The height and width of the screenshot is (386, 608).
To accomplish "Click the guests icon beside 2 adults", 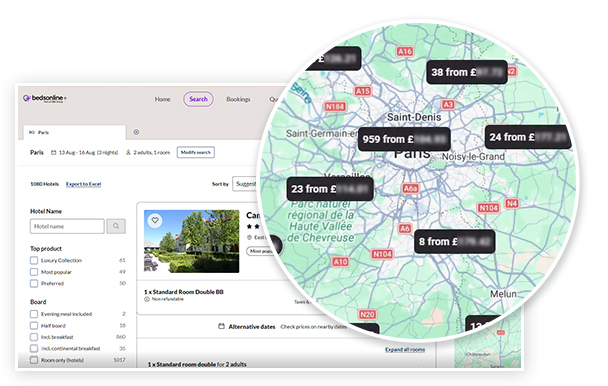I will (128, 152).
